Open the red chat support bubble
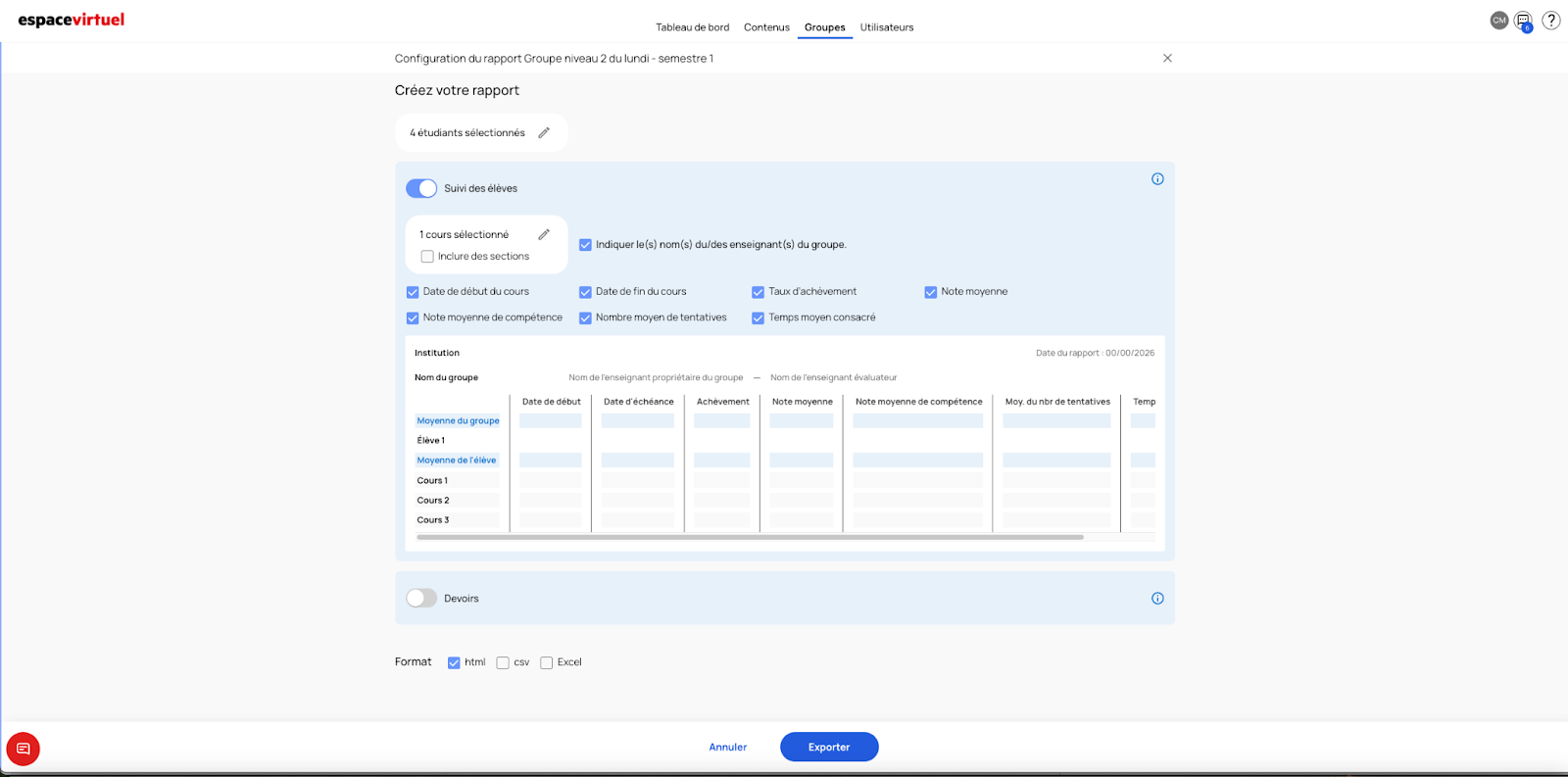 click(x=24, y=749)
